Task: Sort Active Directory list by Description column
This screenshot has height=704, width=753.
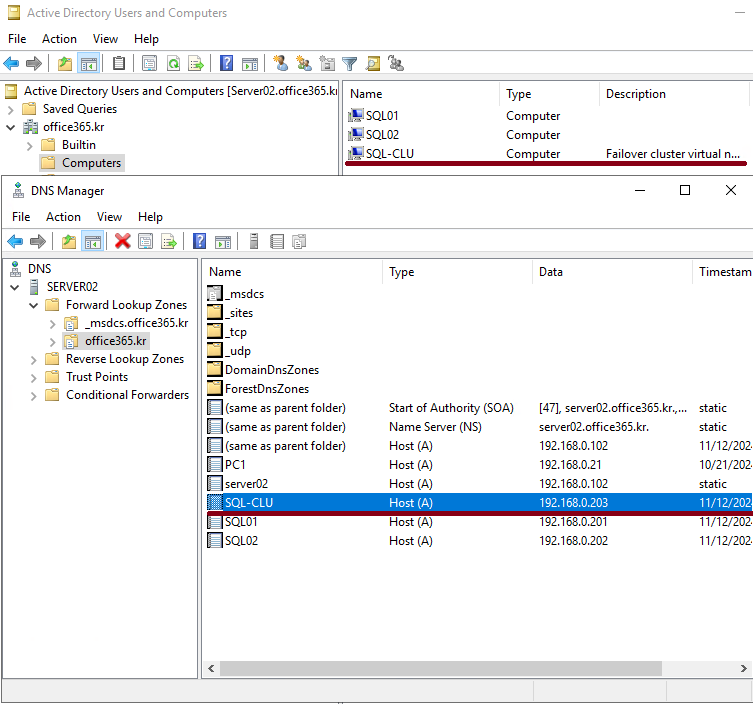Action: (674, 94)
